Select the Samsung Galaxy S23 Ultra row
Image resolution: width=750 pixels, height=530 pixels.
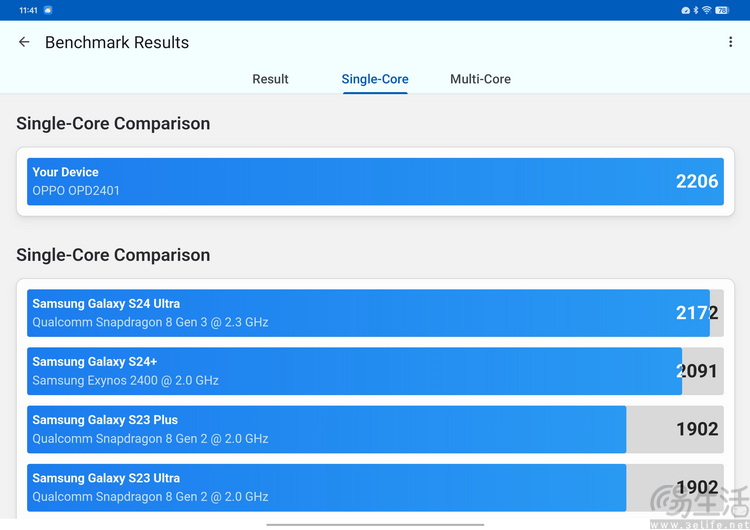pyautogui.click(x=375, y=487)
